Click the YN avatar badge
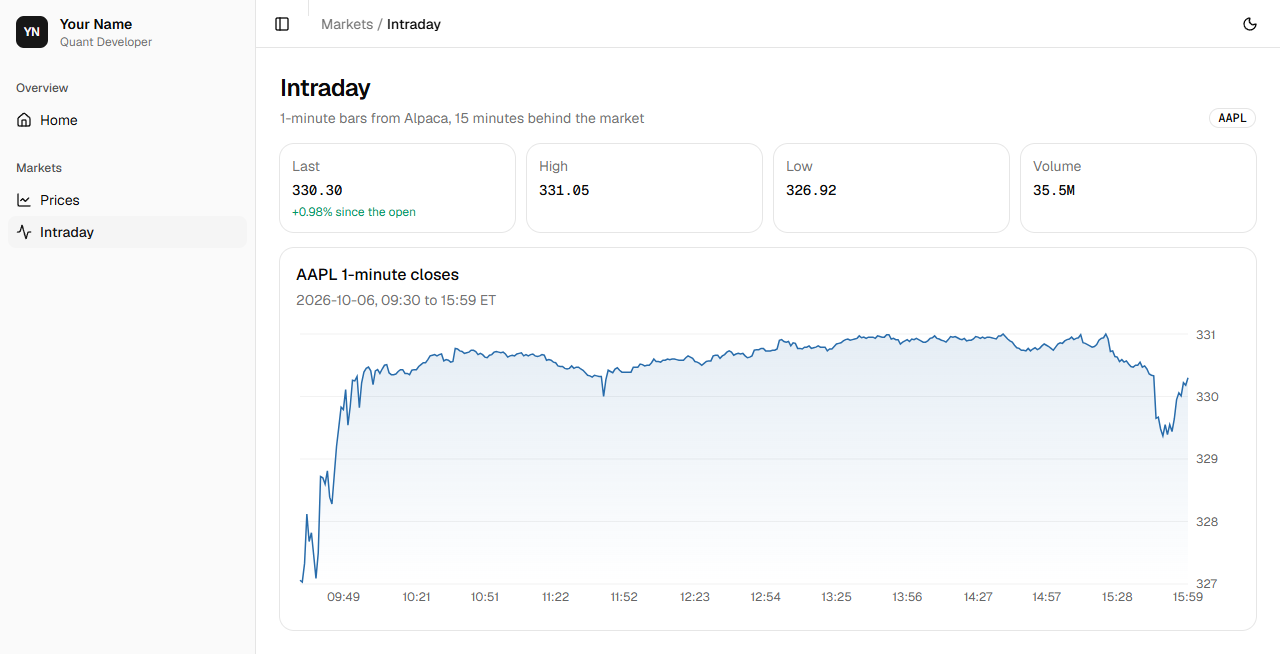 click(x=32, y=32)
